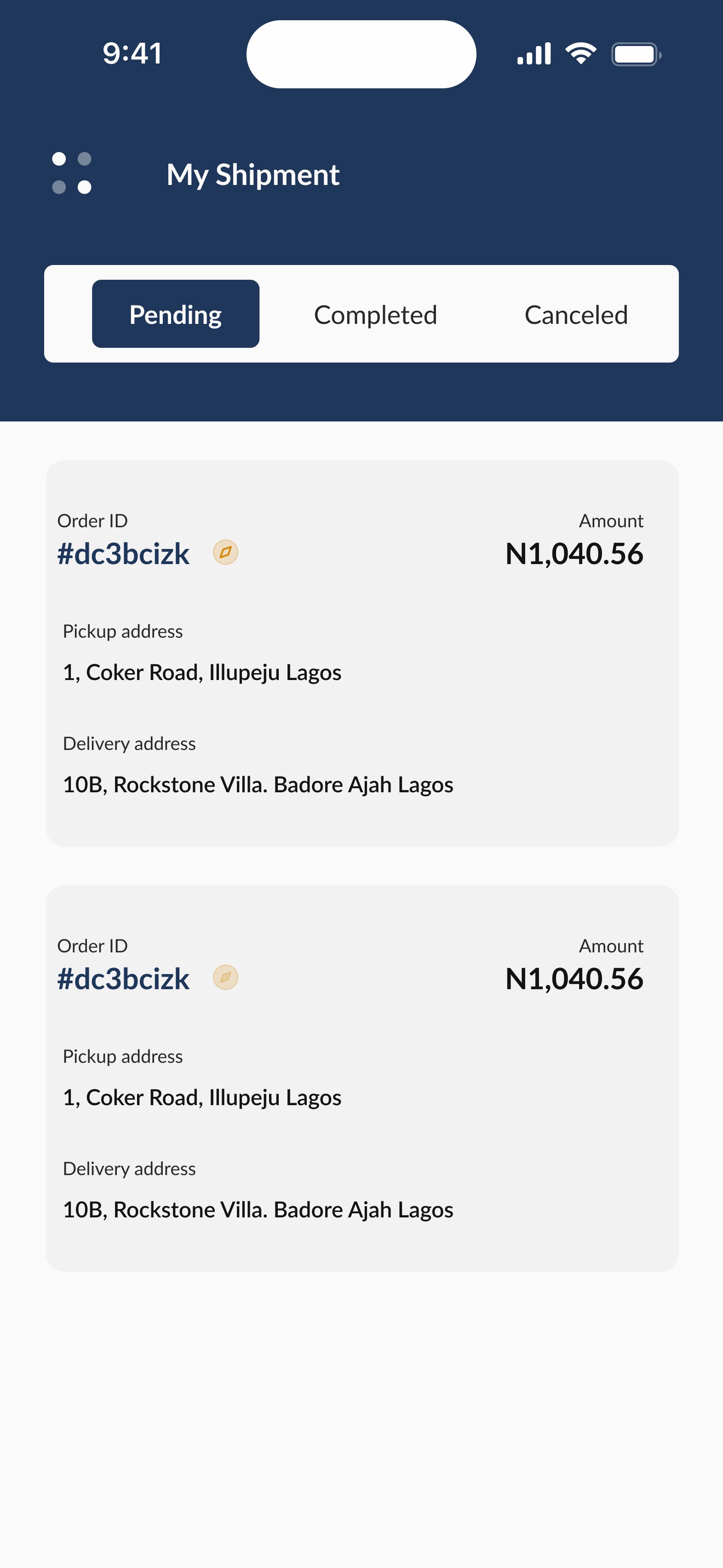
Task: Tap first card's delivery address Rockstone Villa
Action: [x=258, y=784]
